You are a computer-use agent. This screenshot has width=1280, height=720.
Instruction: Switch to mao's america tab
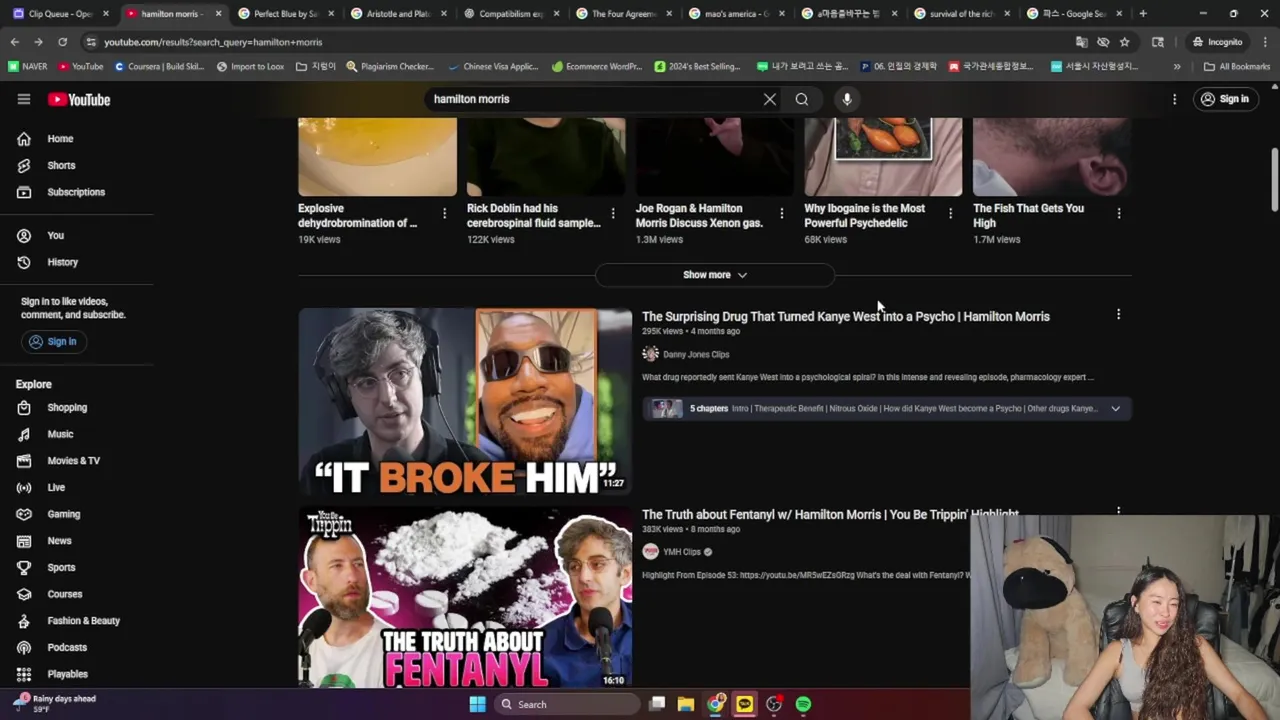pos(736,14)
